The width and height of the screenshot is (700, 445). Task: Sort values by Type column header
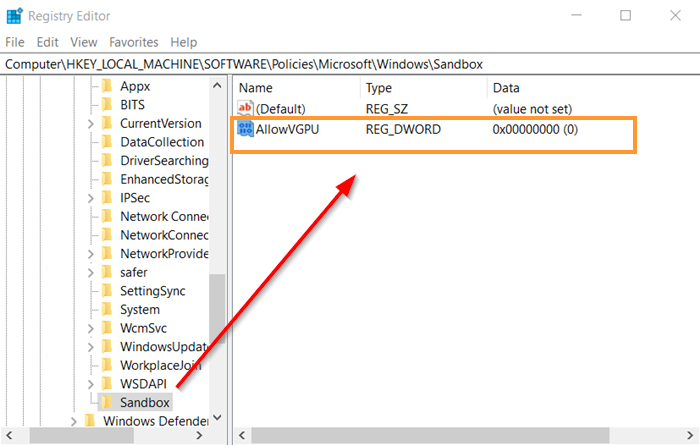[x=423, y=87]
